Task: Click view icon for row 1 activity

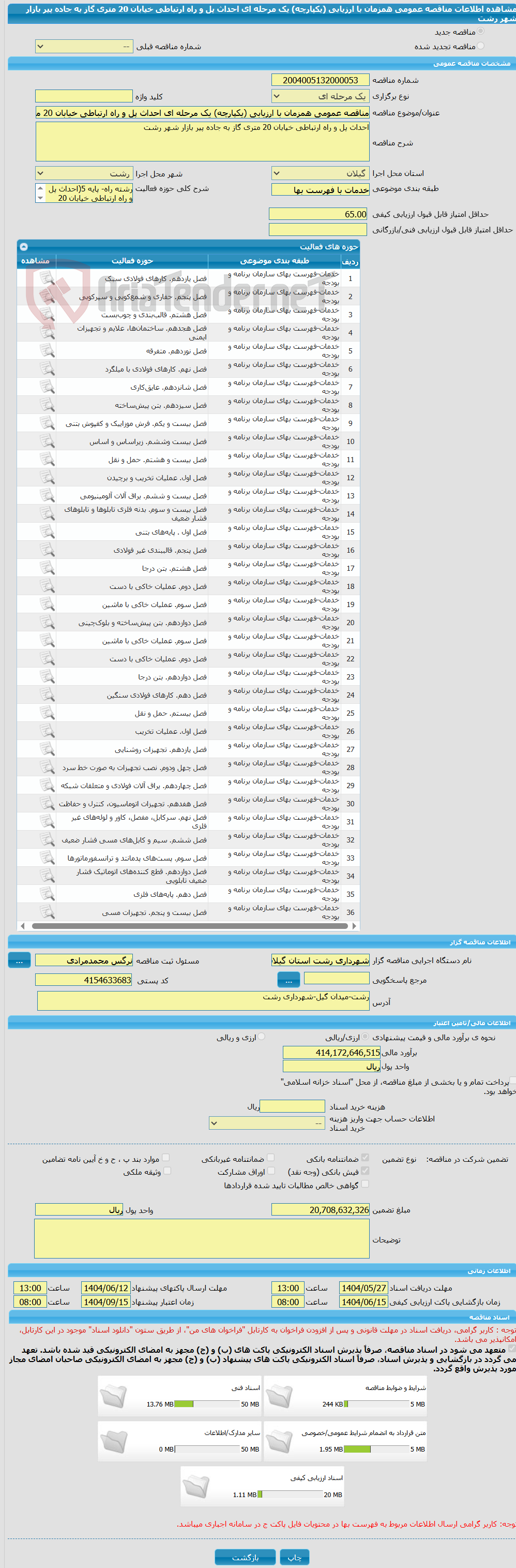Action: pos(47,278)
